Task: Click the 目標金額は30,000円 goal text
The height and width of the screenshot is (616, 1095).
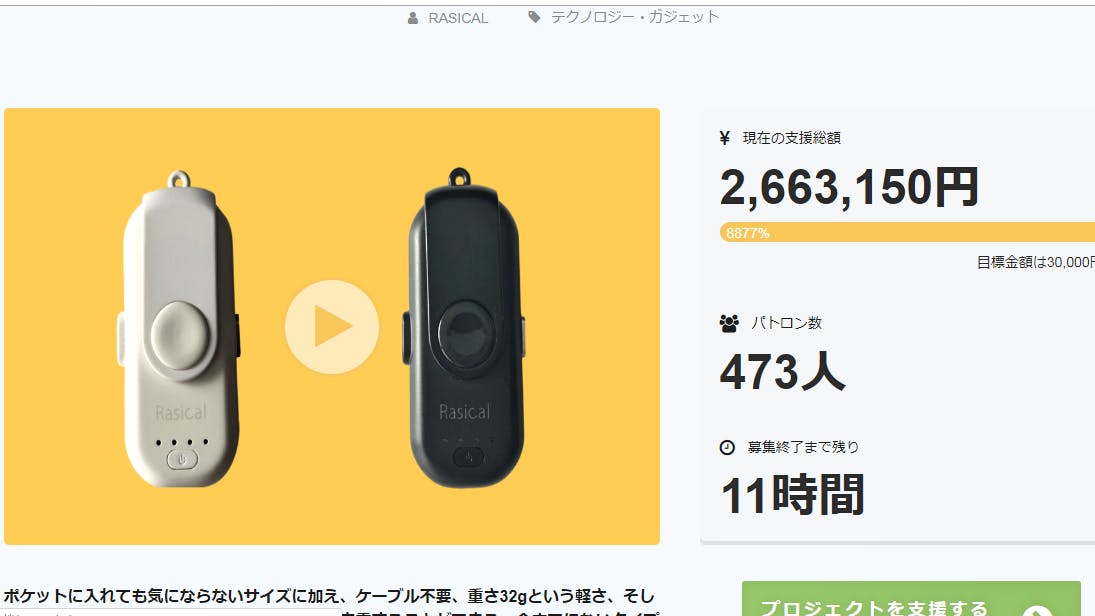Action: point(1036,262)
